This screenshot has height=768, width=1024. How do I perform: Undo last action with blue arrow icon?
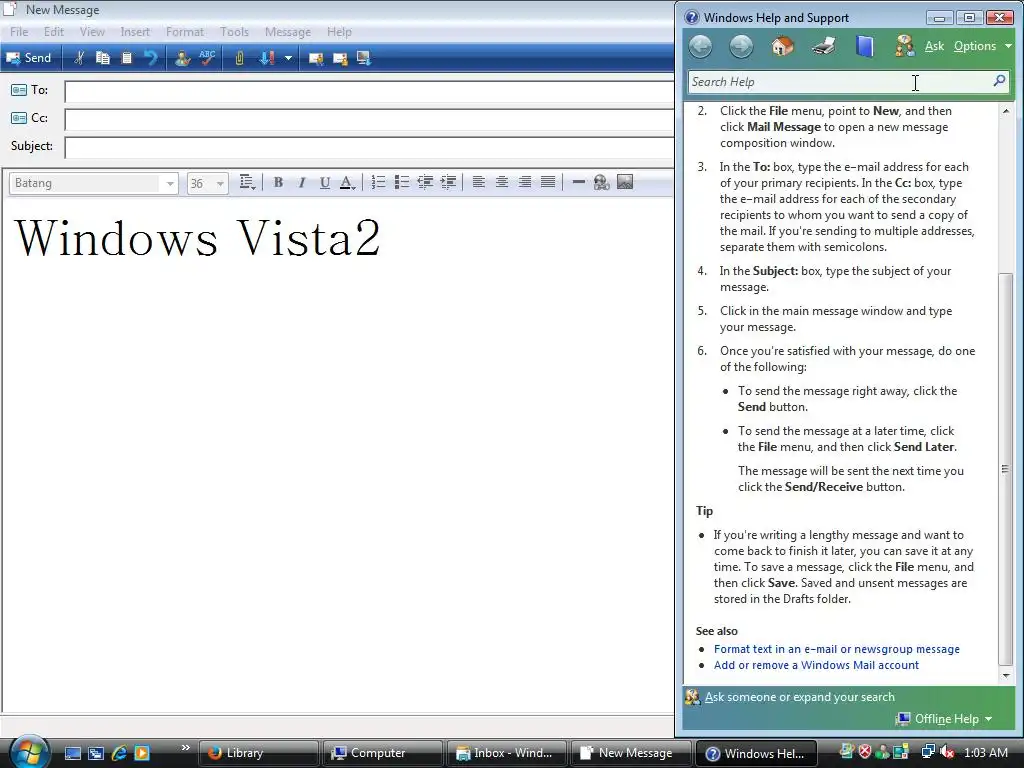coord(151,58)
